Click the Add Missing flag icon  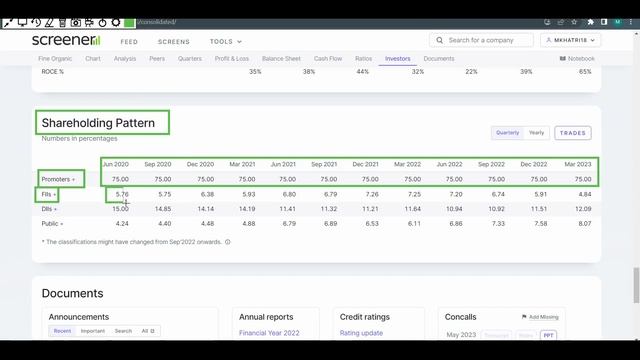[x=524, y=317]
